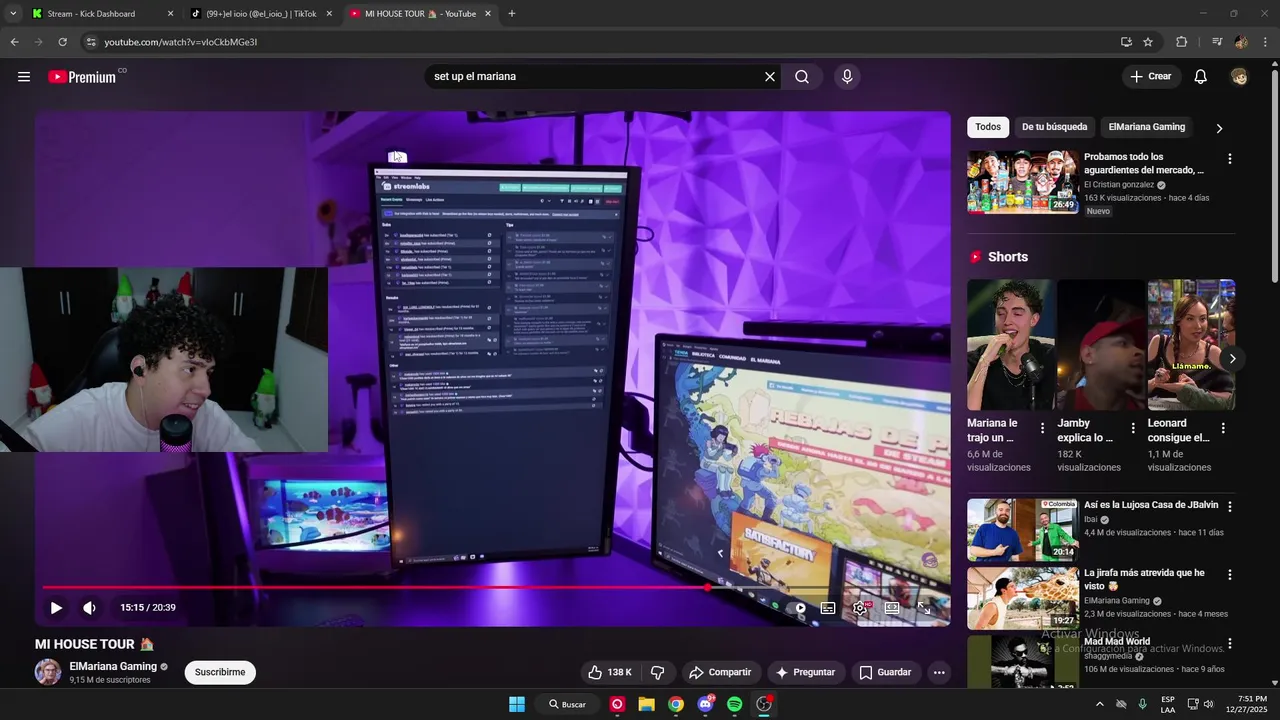Open options for jirafa video

[1229, 575]
